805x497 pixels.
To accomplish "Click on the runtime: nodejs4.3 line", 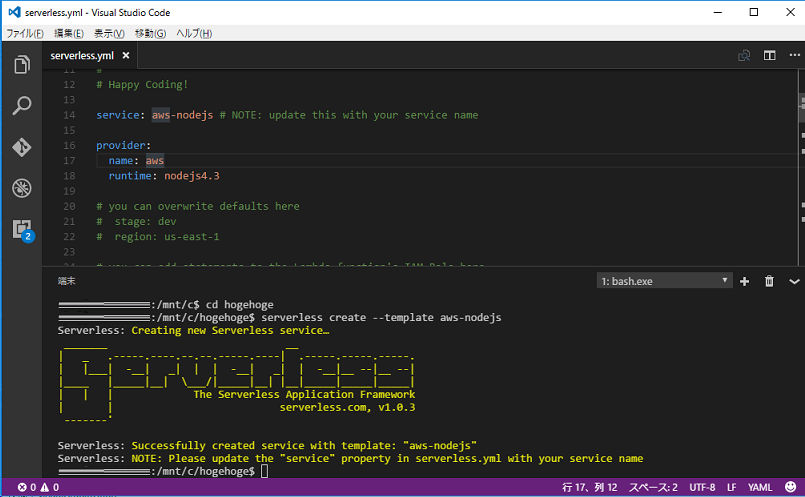I will coord(164,176).
